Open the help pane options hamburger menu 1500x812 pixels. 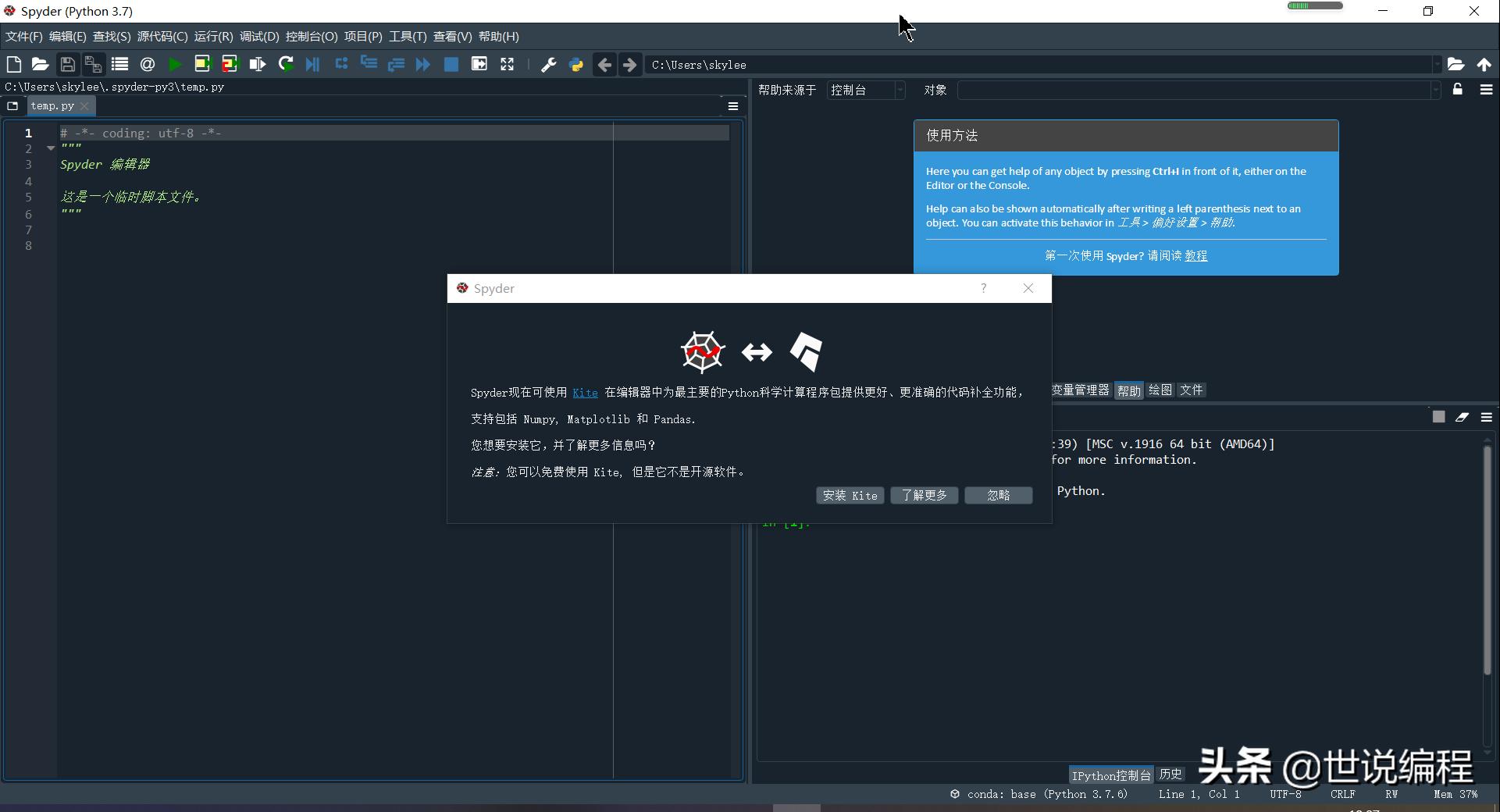[1487, 90]
